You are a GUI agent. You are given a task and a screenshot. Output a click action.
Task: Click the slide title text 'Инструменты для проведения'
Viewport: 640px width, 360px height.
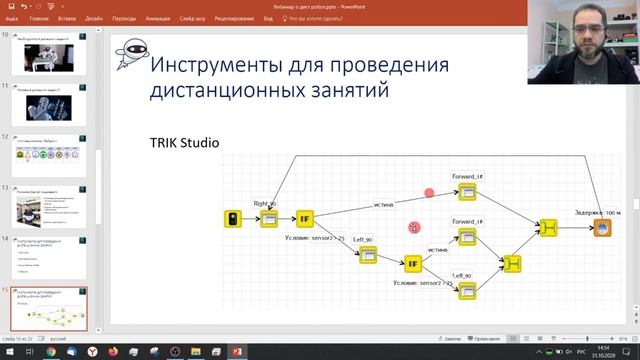click(x=300, y=65)
